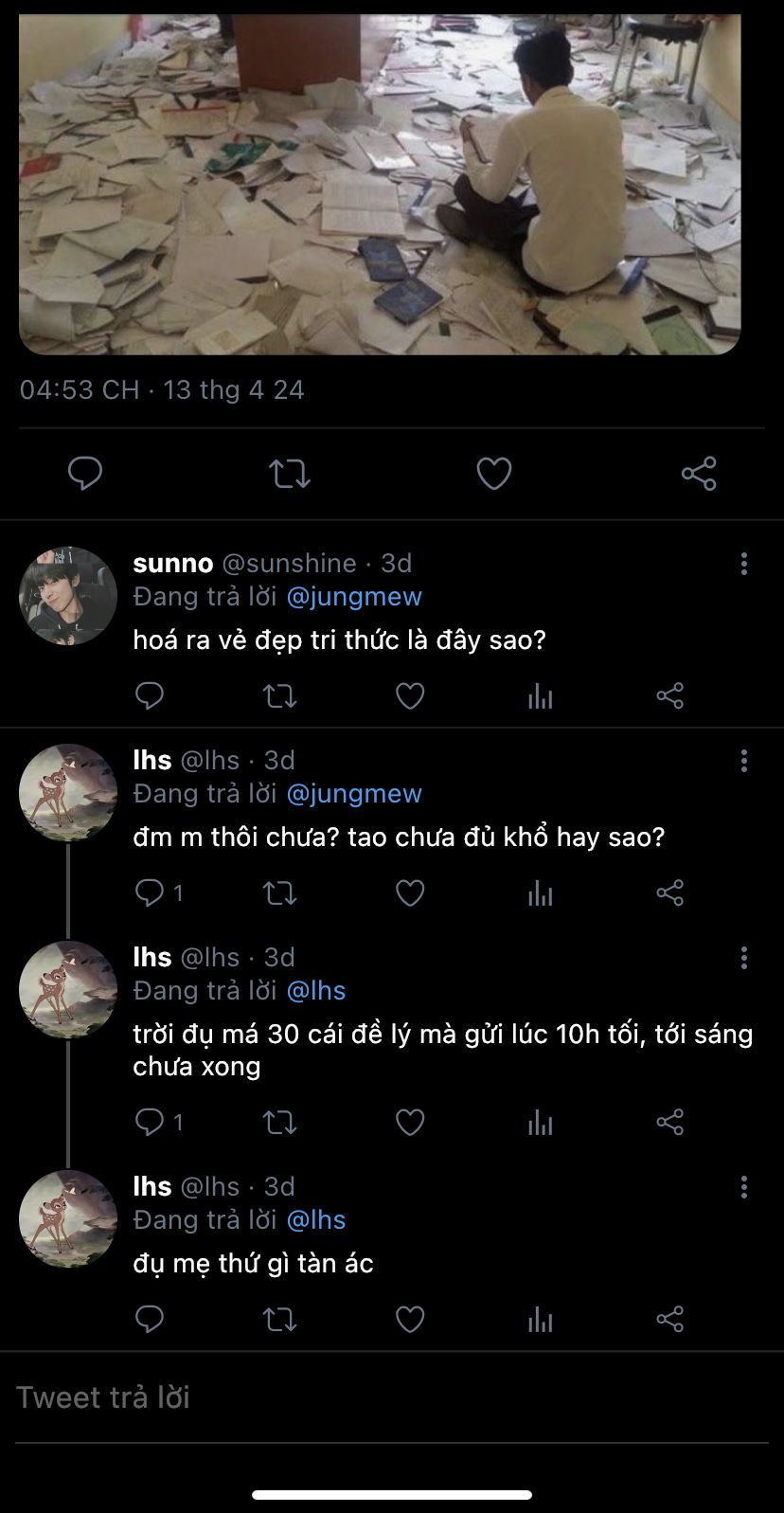View analytics on sunno's reply
This screenshot has height=1513, width=784.
[x=540, y=696]
